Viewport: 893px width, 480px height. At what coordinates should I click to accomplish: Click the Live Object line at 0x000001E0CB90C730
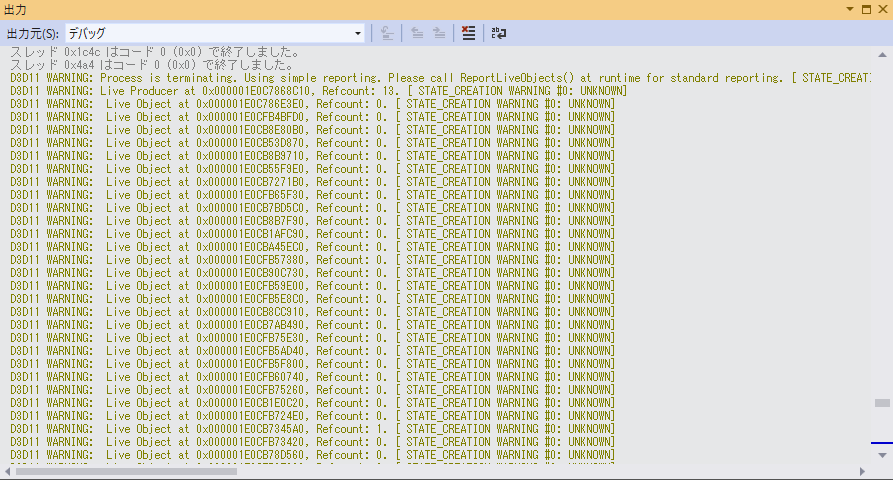[313, 273]
